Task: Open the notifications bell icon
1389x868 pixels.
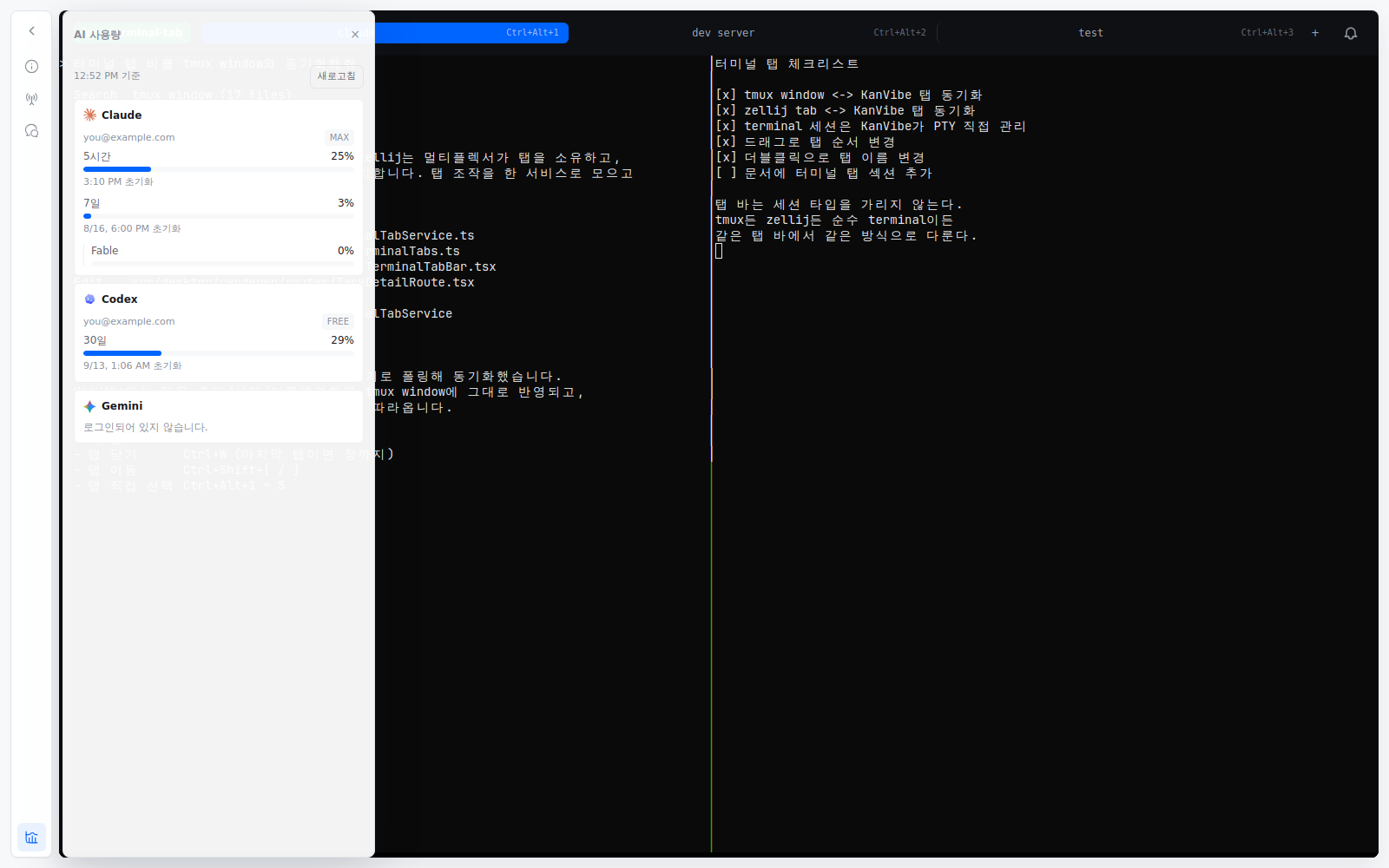Action: [x=1351, y=33]
